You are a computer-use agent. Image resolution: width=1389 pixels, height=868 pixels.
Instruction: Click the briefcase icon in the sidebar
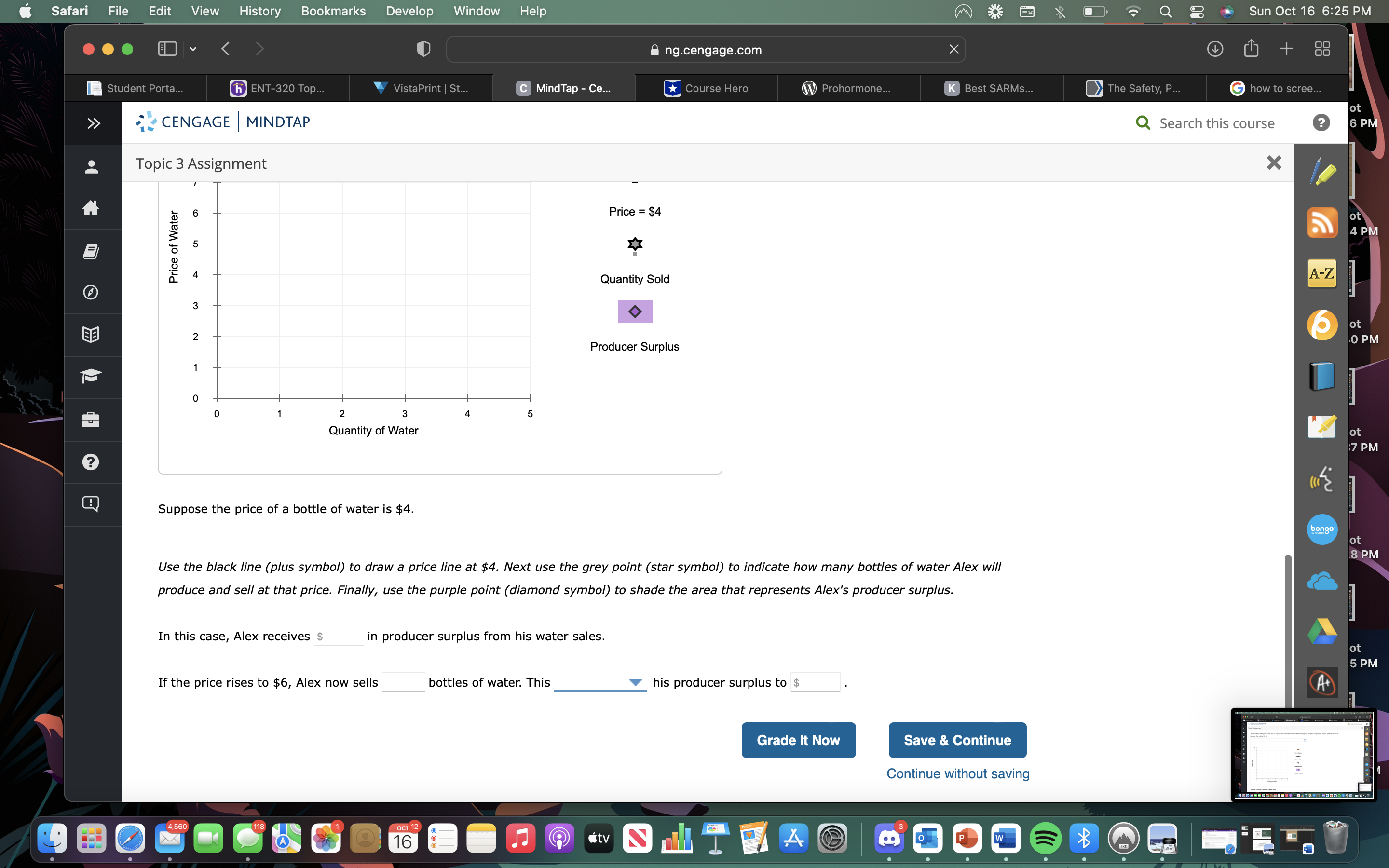[91, 420]
